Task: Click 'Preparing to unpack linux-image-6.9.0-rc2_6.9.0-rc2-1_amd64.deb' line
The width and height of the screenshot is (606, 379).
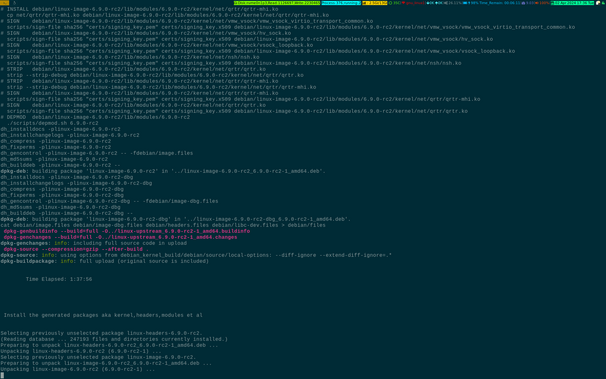Action: pos(106,364)
